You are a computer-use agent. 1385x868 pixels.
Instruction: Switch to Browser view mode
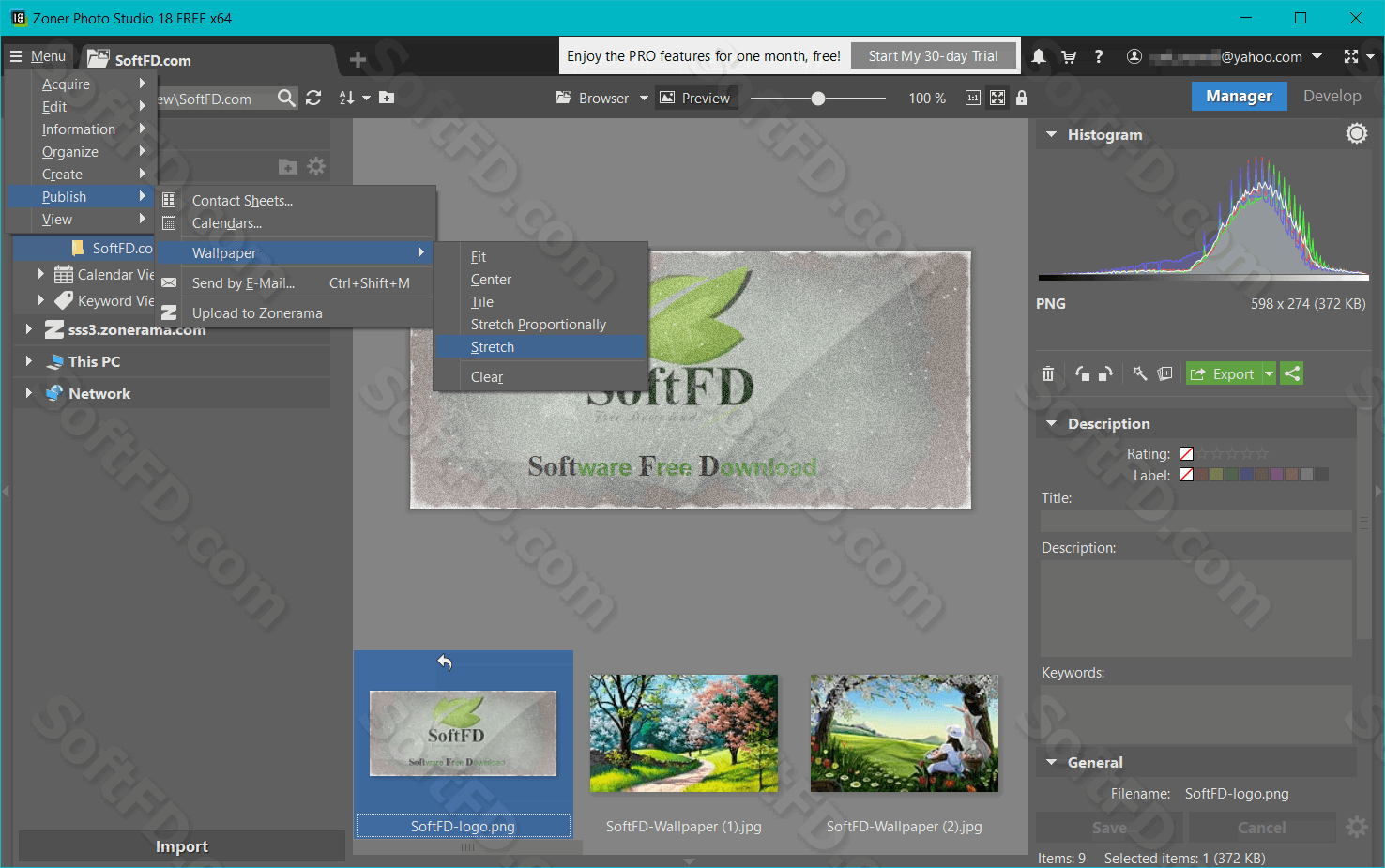click(592, 98)
